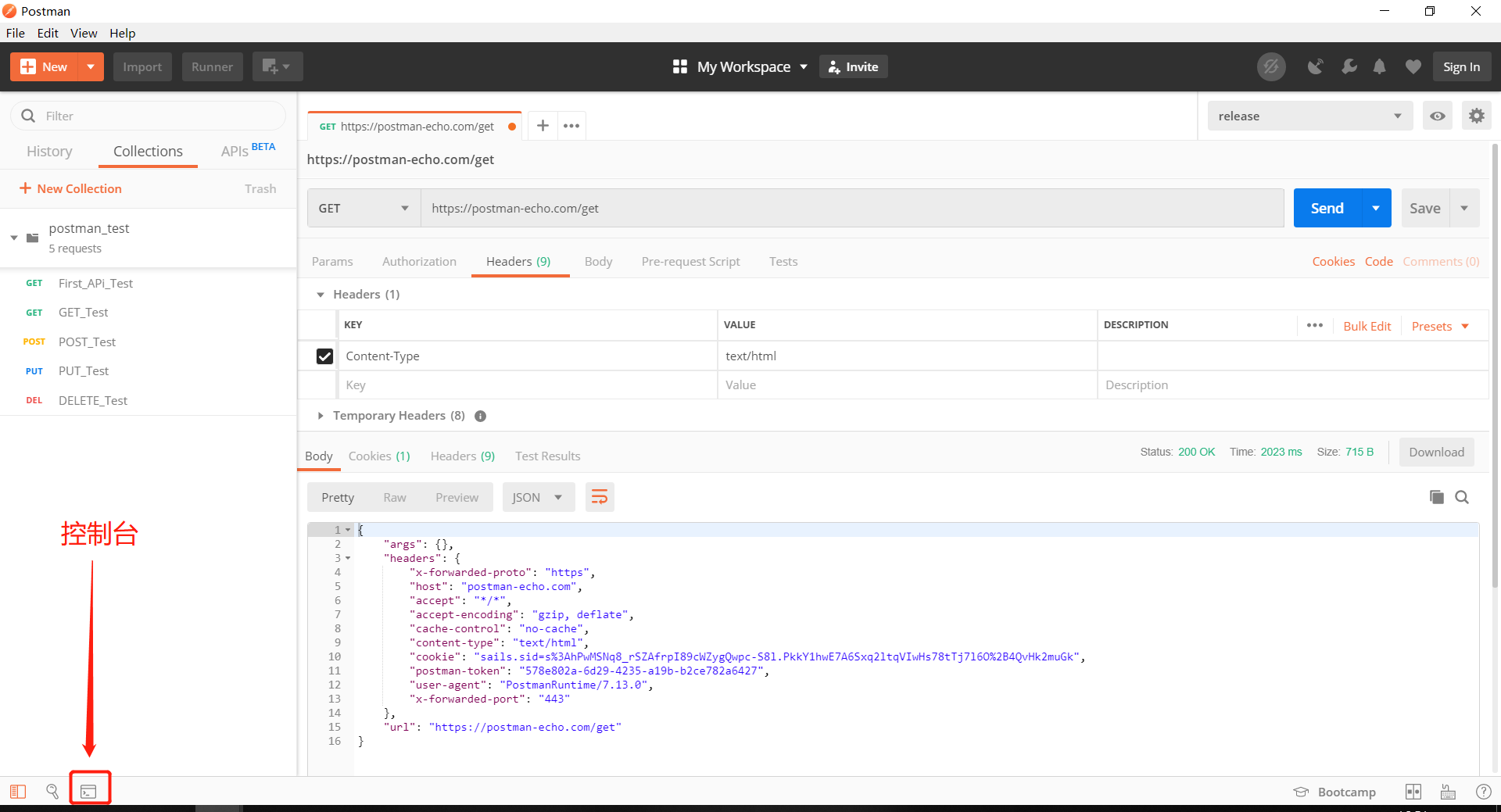This screenshot has width=1501, height=812.
Task: Collapse JSON line 3 headers fold arrow
Action: click(x=348, y=558)
